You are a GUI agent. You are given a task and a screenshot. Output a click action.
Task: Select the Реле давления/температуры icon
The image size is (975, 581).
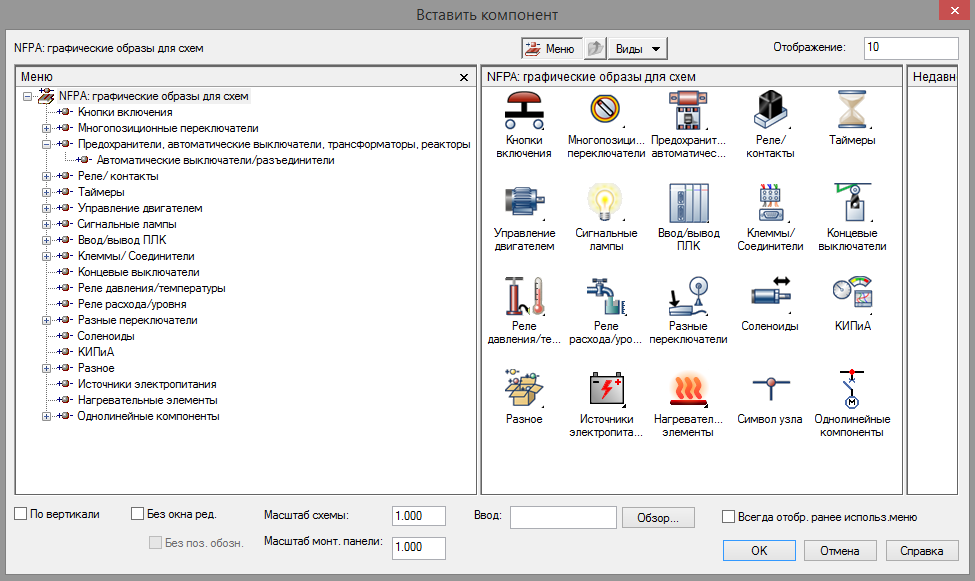point(524,295)
